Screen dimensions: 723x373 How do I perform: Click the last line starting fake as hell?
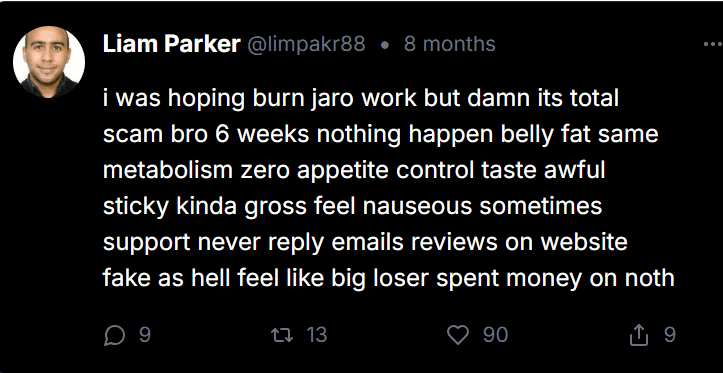(x=388, y=279)
